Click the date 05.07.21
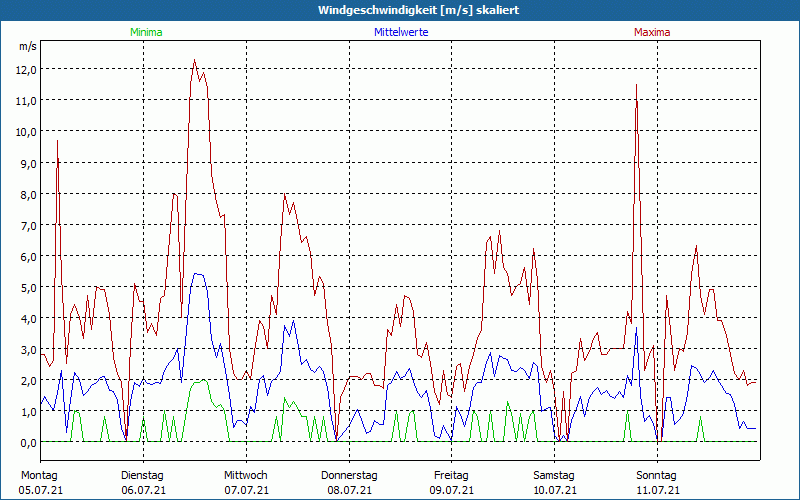 tap(40, 490)
